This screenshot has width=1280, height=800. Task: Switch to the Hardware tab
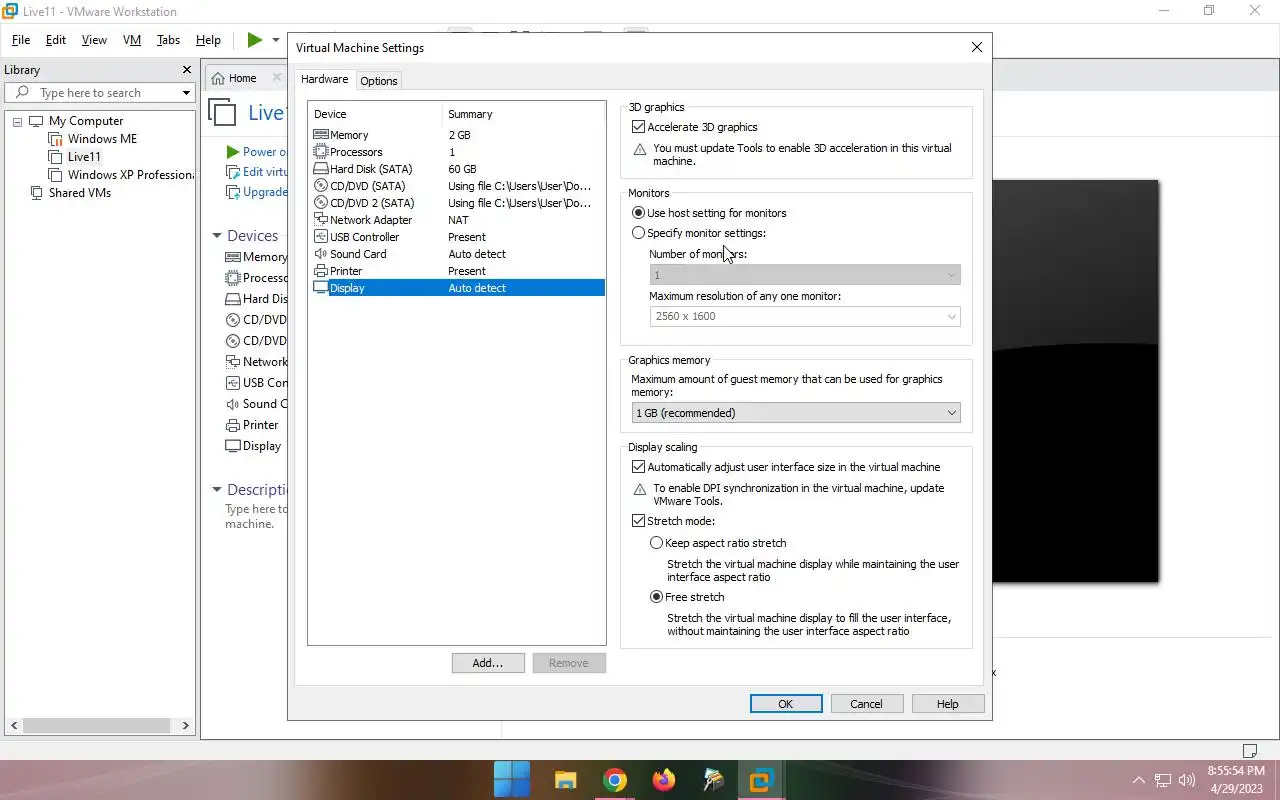pyautogui.click(x=325, y=79)
